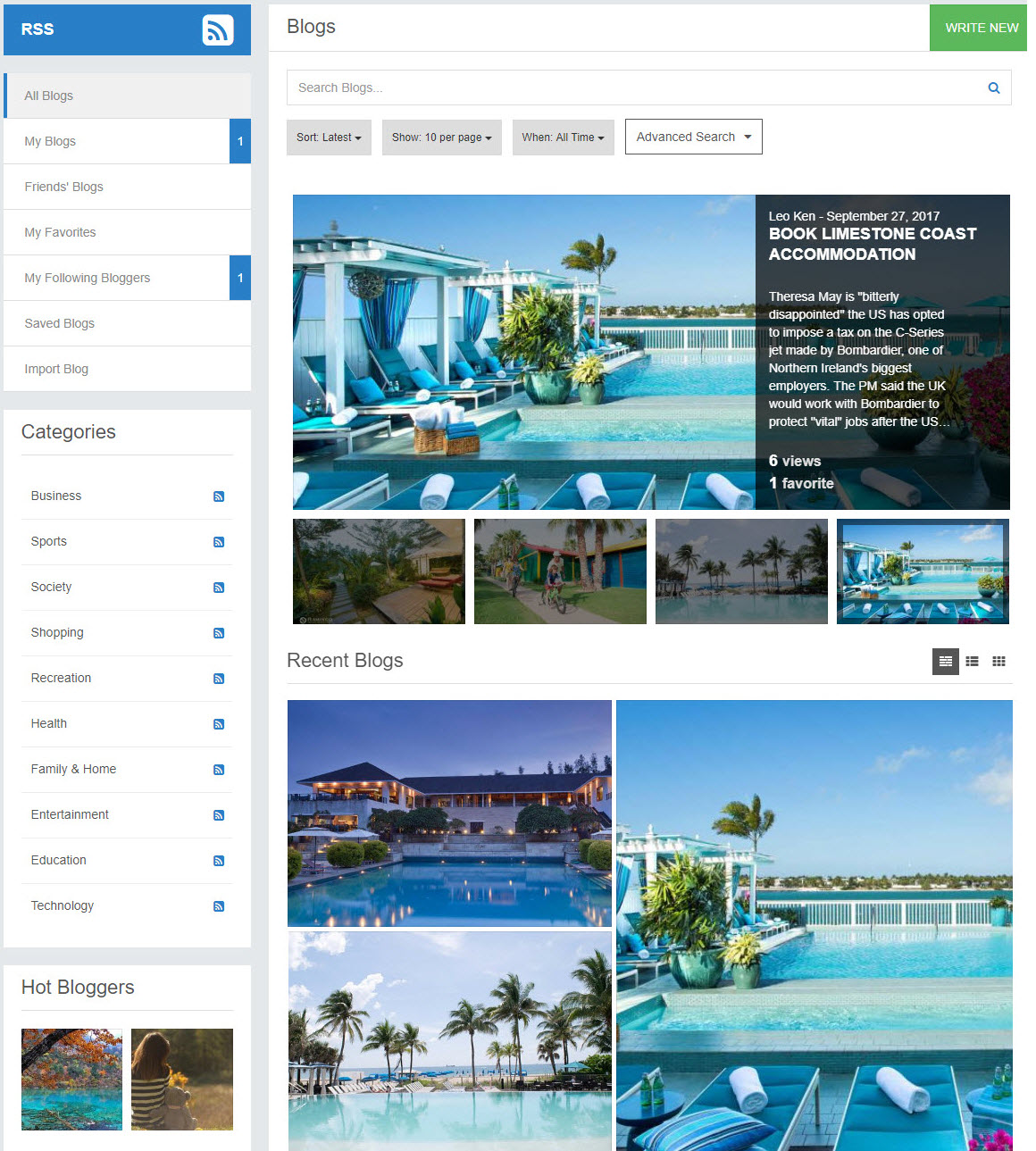Open the palm trees pool blog image
This screenshot has height=1151, width=1036.
click(x=449, y=1041)
